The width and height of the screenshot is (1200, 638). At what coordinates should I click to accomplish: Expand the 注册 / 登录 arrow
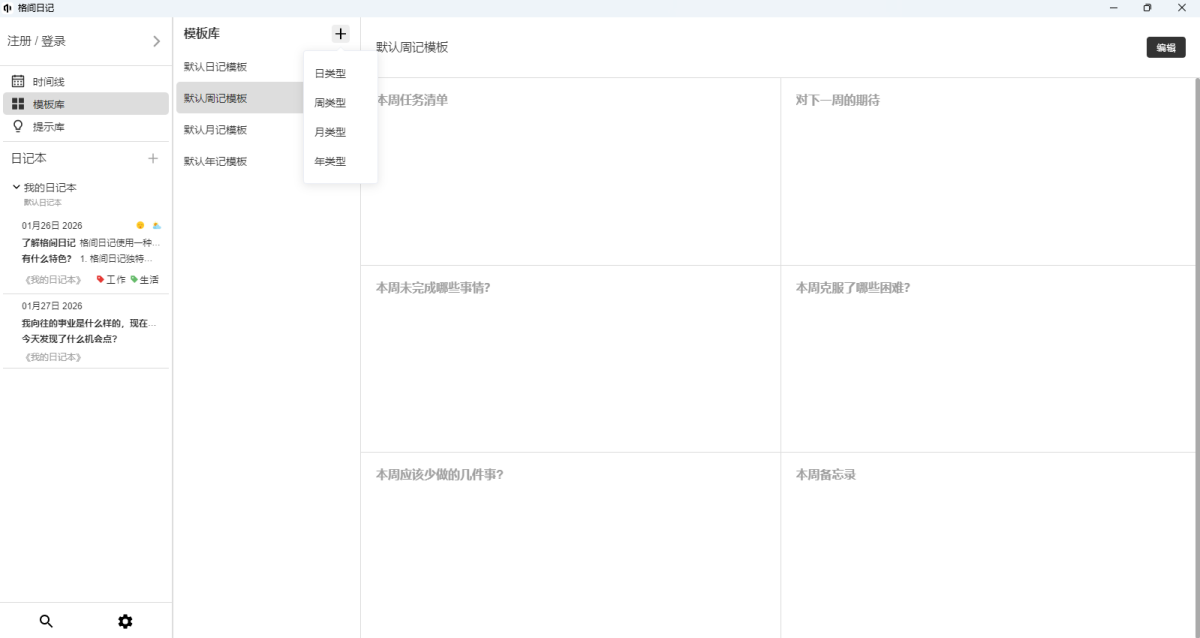click(156, 41)
